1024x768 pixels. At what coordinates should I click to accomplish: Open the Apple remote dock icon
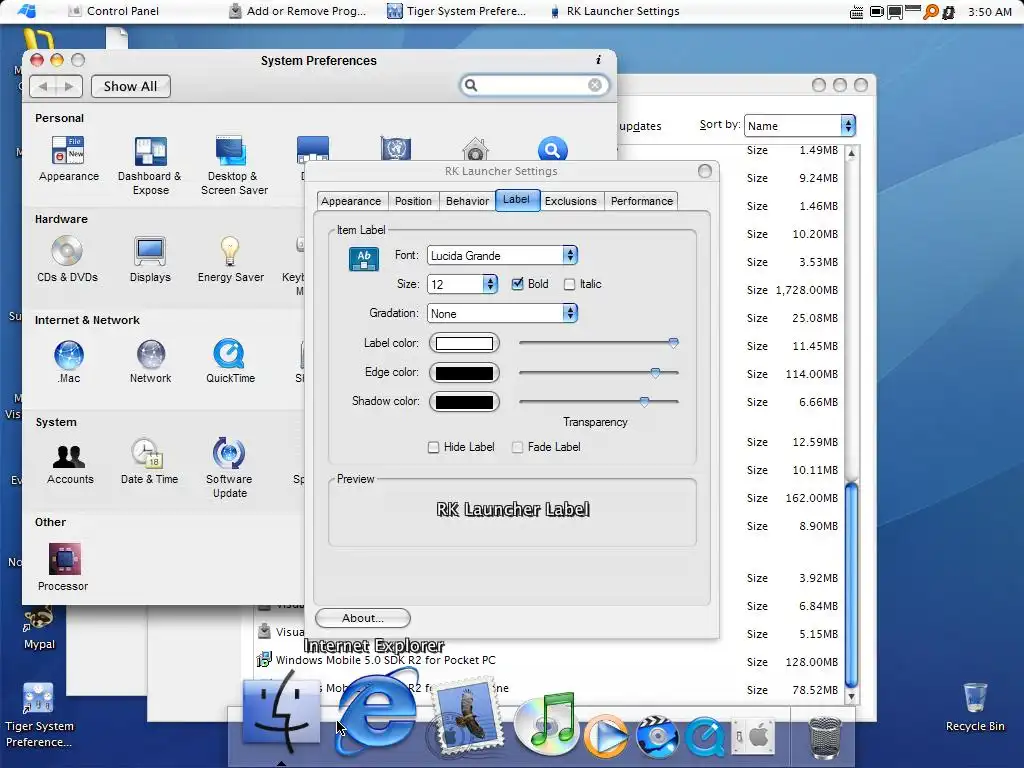tap(752, 737)
